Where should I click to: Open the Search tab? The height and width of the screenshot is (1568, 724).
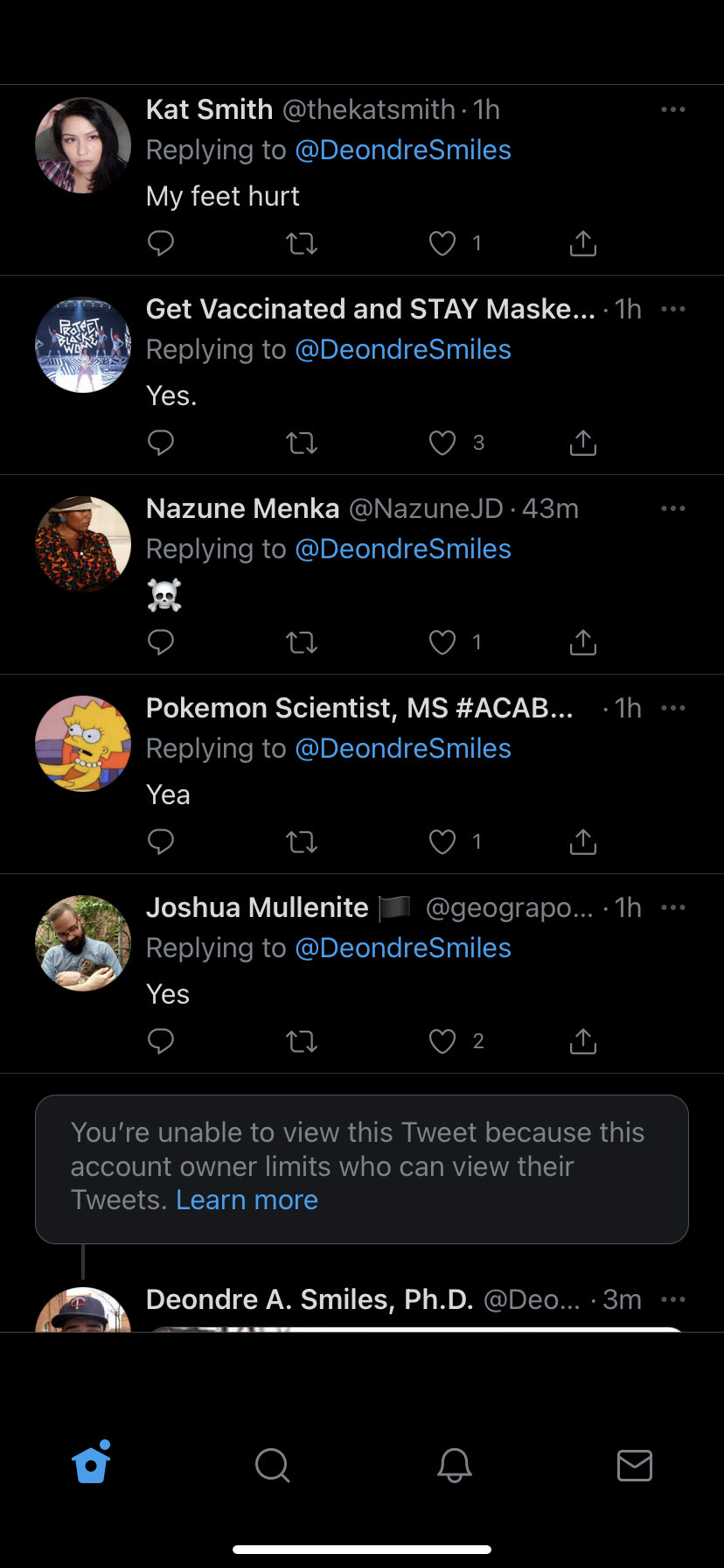coord(272,1464)
